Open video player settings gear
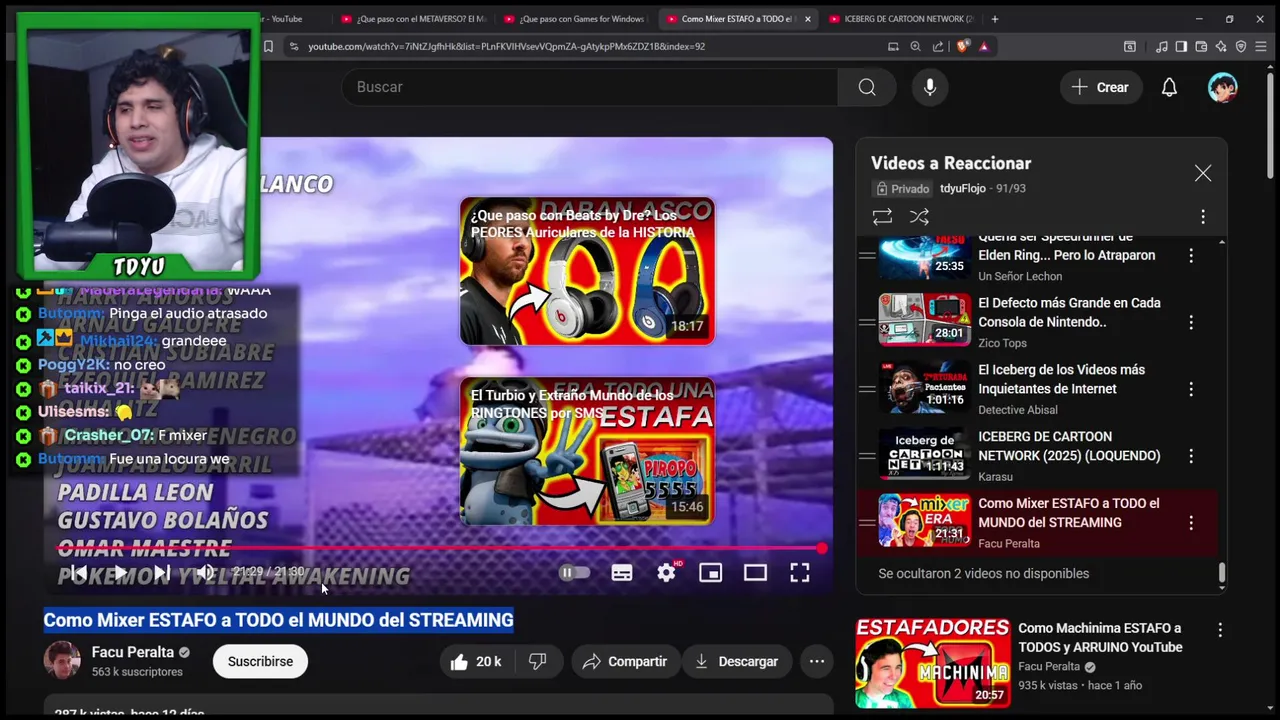This screenshot has width=1280, height=720. pyautogui.click(x=666, y=573)
